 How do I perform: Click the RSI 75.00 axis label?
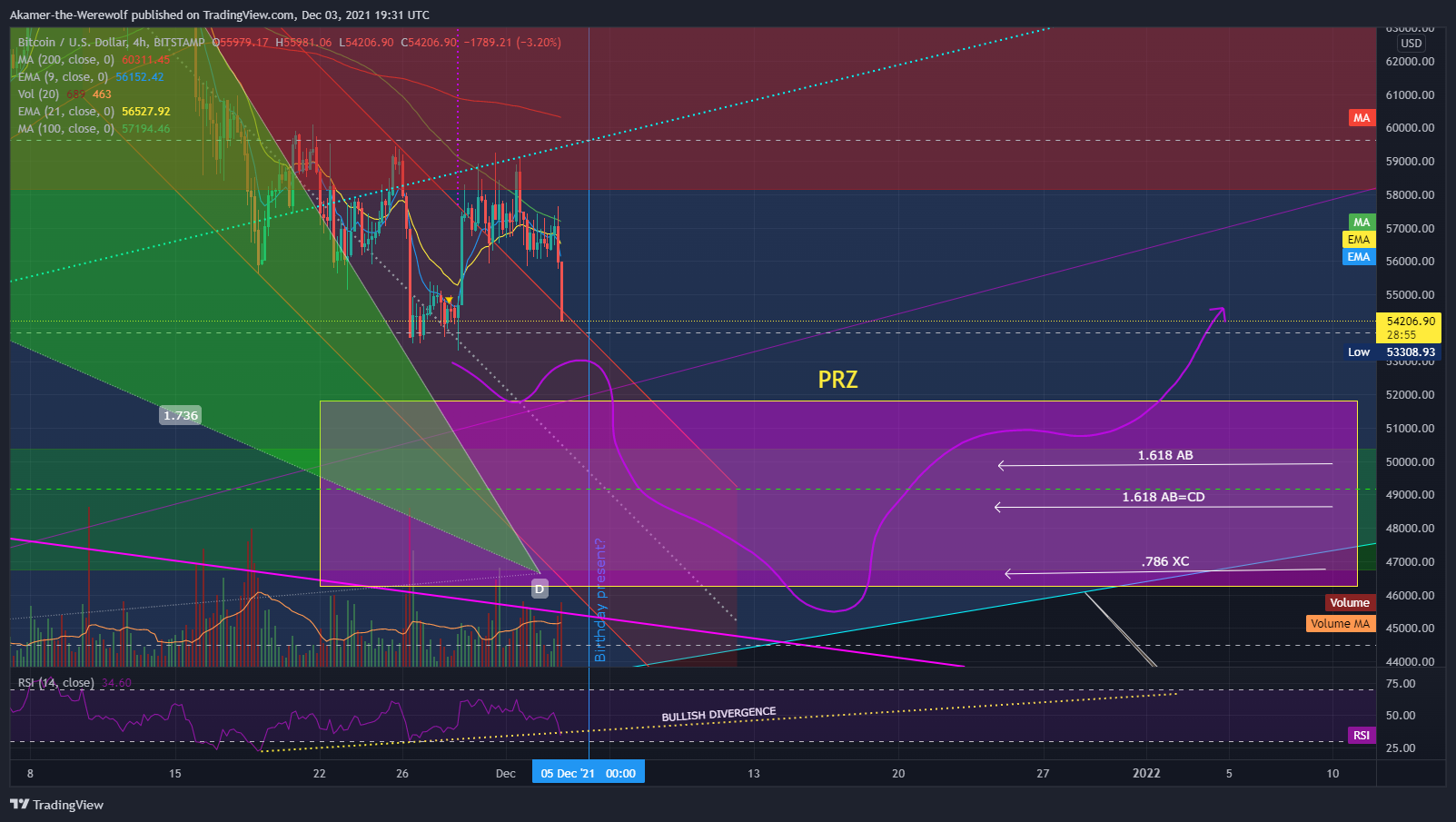(1401, 684)
